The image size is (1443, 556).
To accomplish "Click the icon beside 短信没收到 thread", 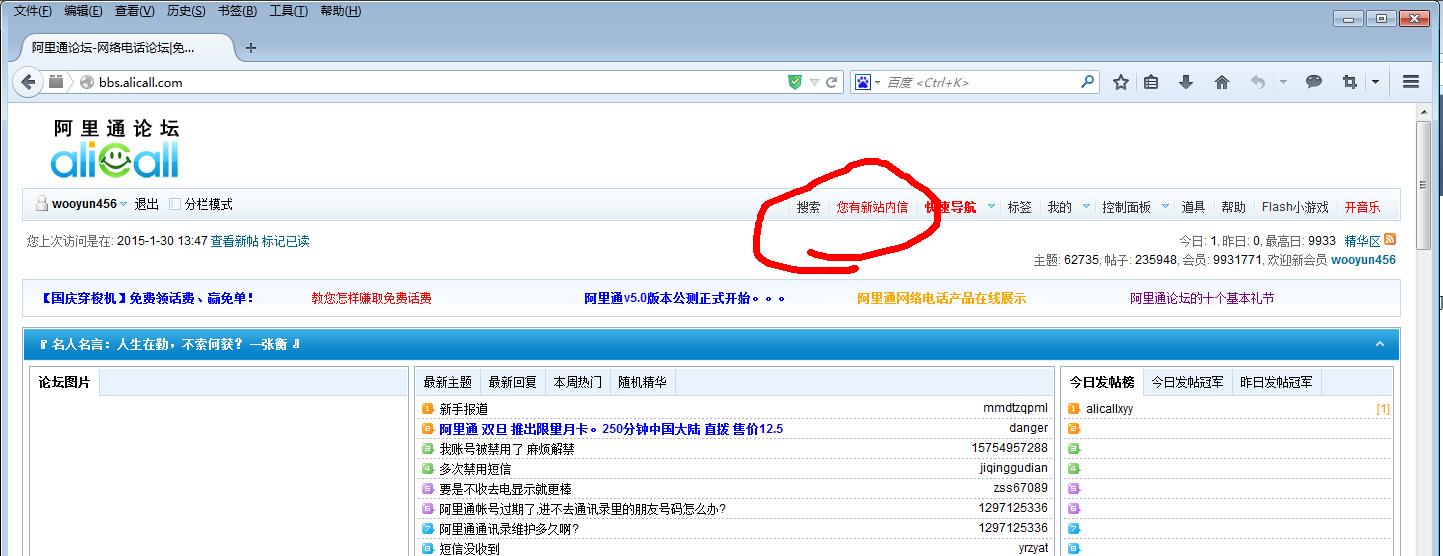I will pos(427,549).
